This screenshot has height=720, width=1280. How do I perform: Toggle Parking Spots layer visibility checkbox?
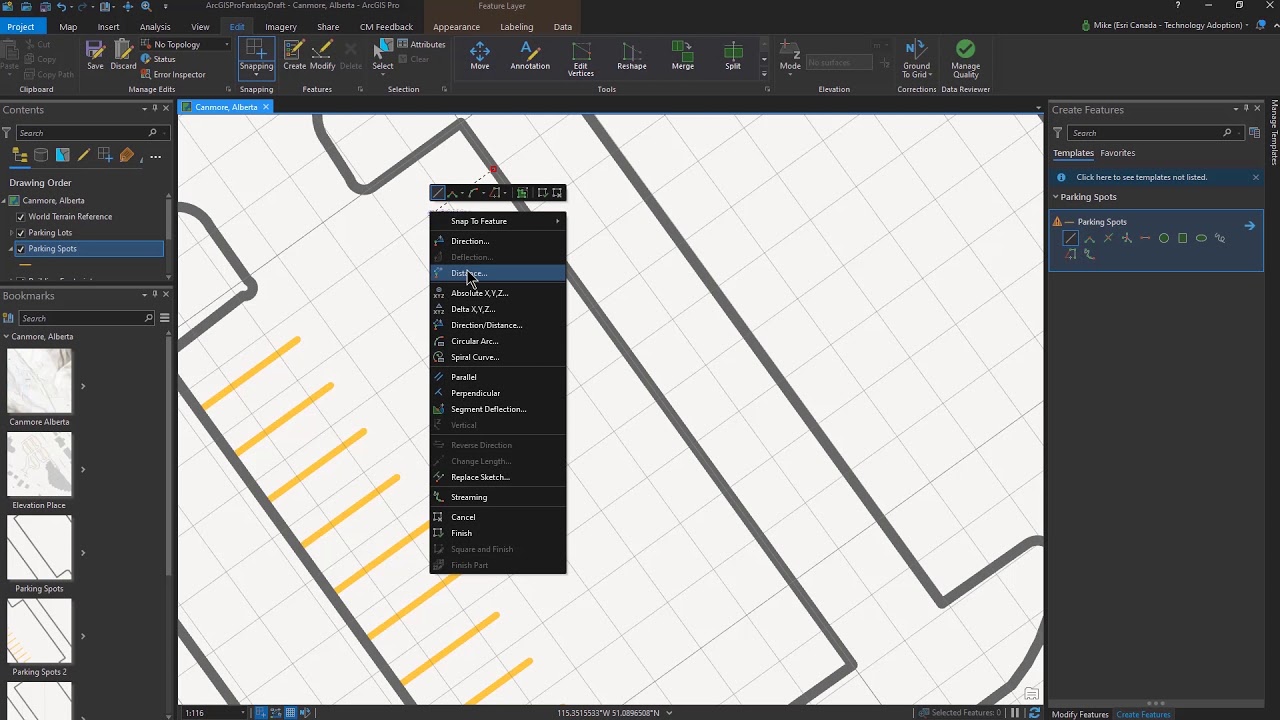[20, 249]
